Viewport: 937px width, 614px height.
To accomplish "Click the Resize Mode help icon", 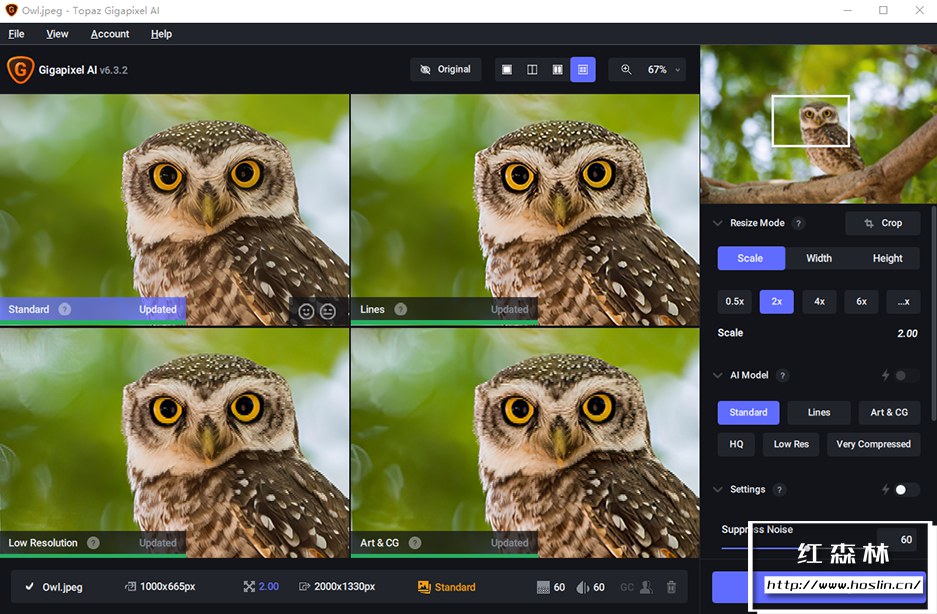I will [798, 223].
